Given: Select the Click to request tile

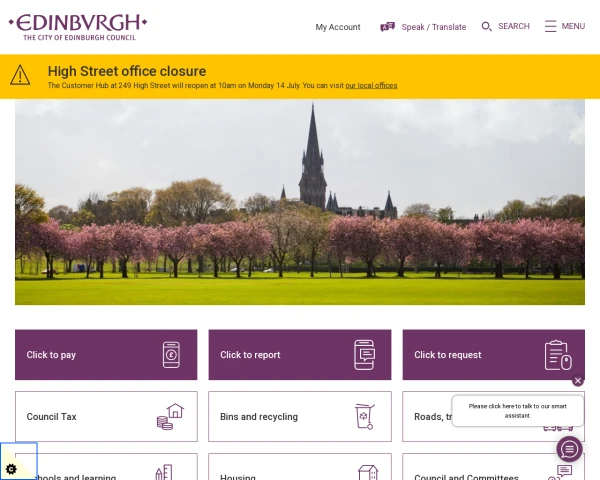Looking at the screenshot, I should 493,355.
